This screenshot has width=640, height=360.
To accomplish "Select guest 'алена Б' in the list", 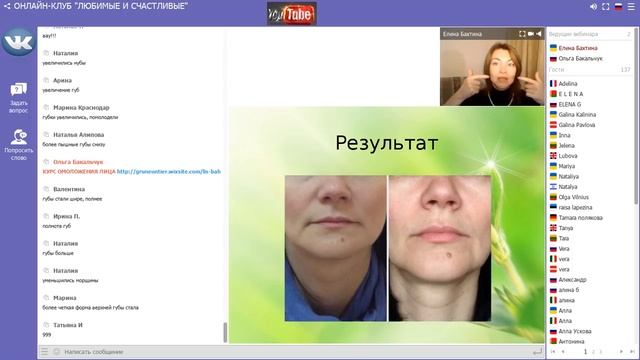I will [569, 290].
